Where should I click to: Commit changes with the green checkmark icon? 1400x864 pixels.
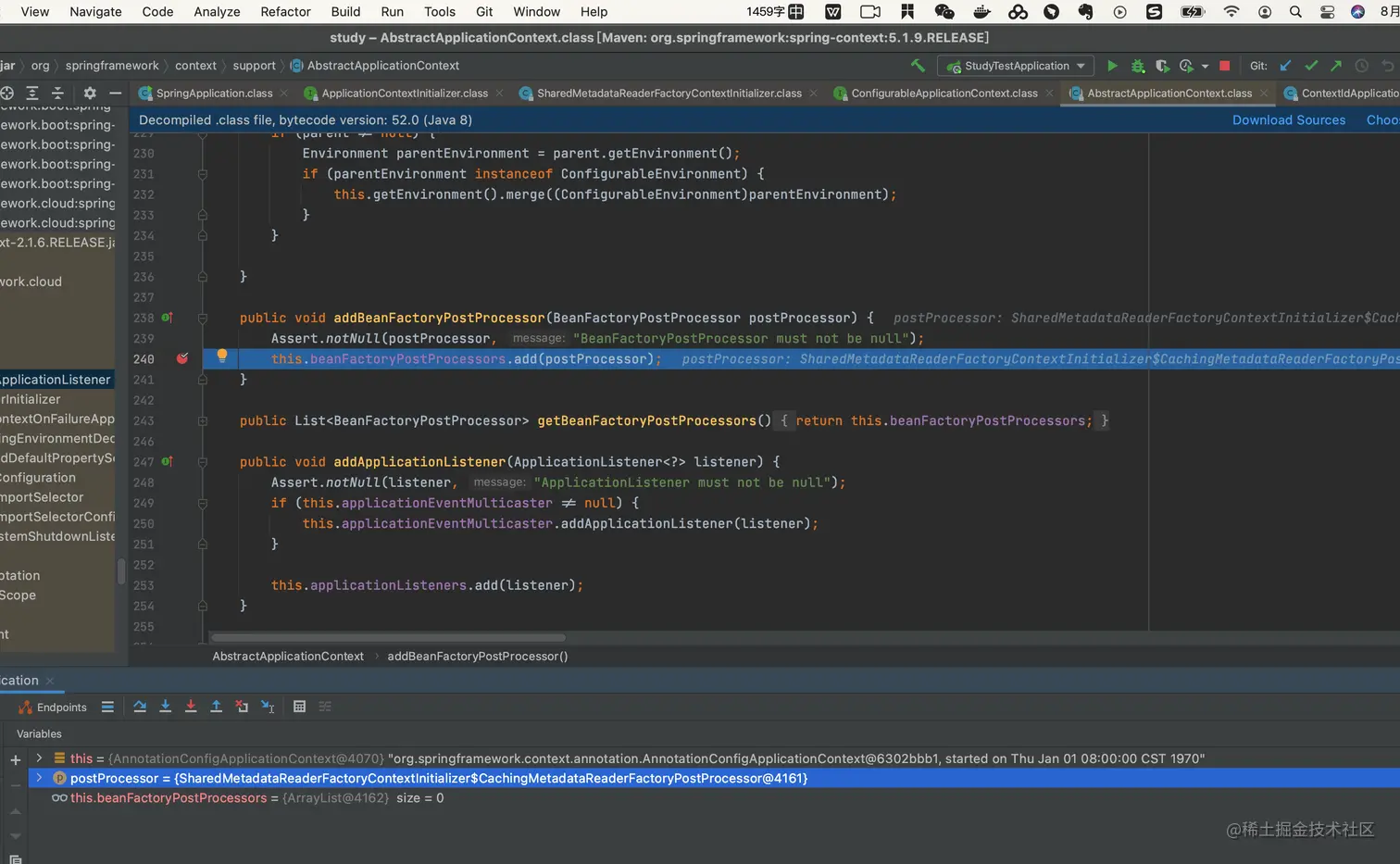(x=1311, y=66)
